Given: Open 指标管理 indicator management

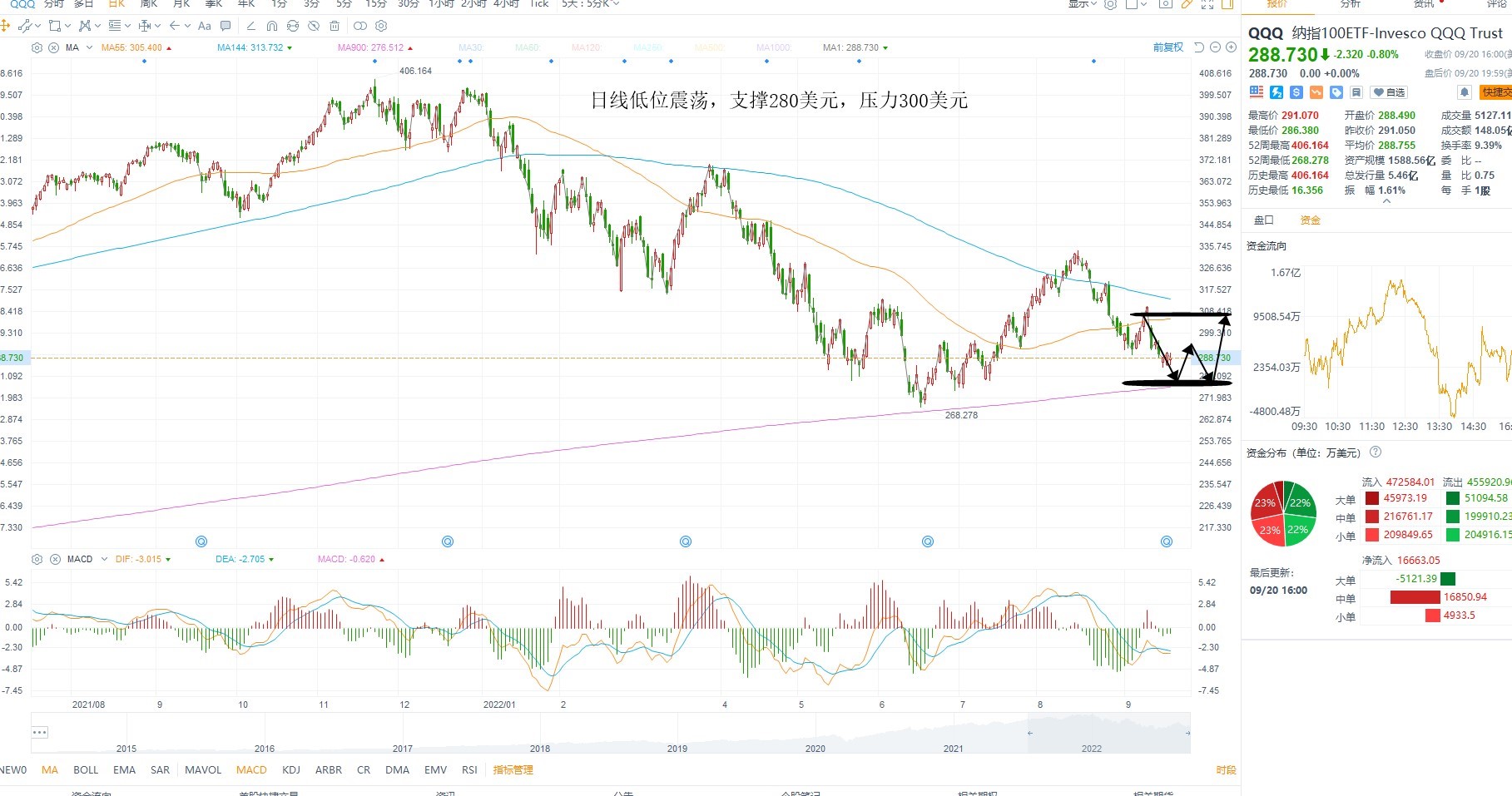Looking at the screenshot, I should (513, 769).
